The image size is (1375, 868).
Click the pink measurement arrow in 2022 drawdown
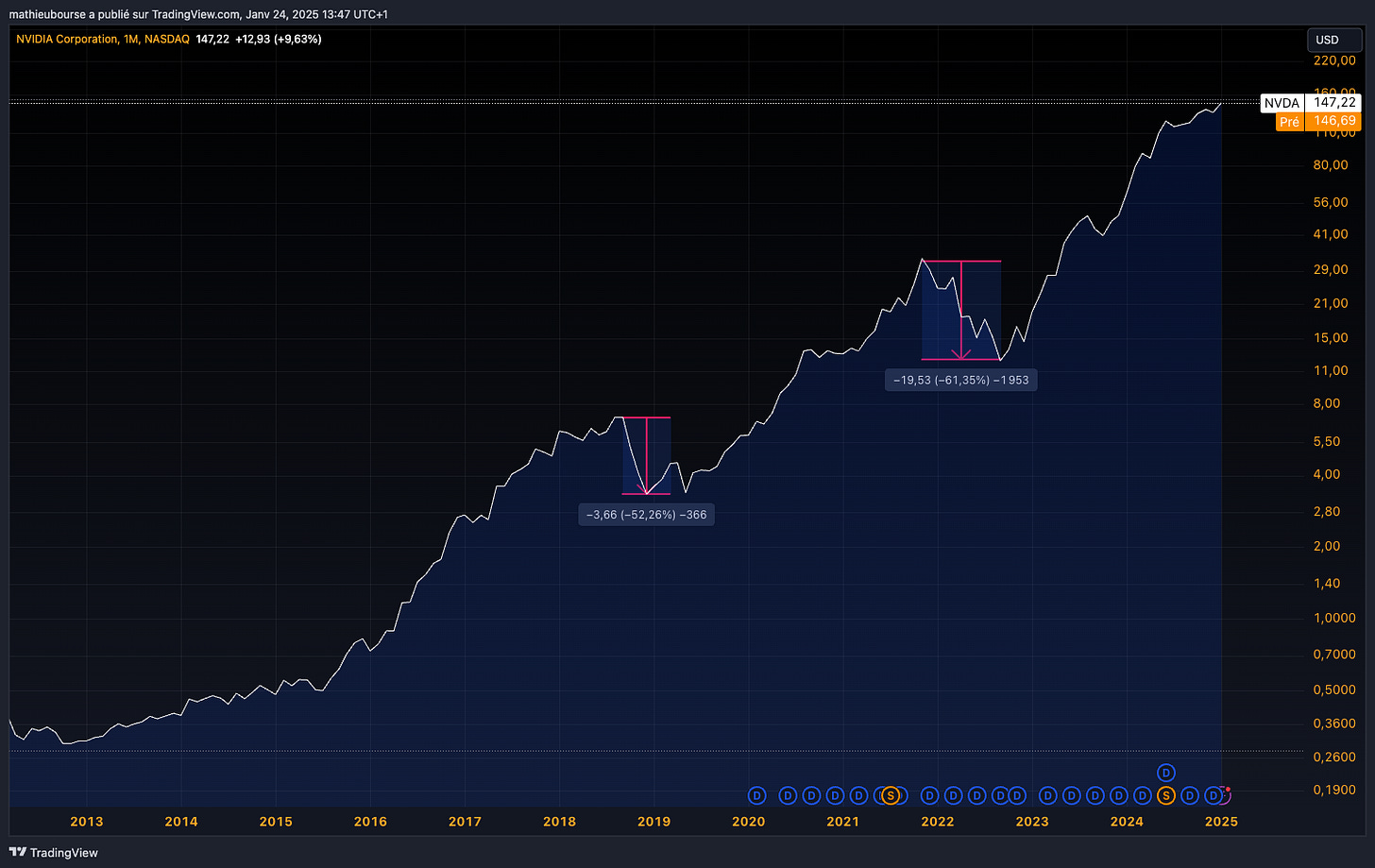click(x=961, y=310)
